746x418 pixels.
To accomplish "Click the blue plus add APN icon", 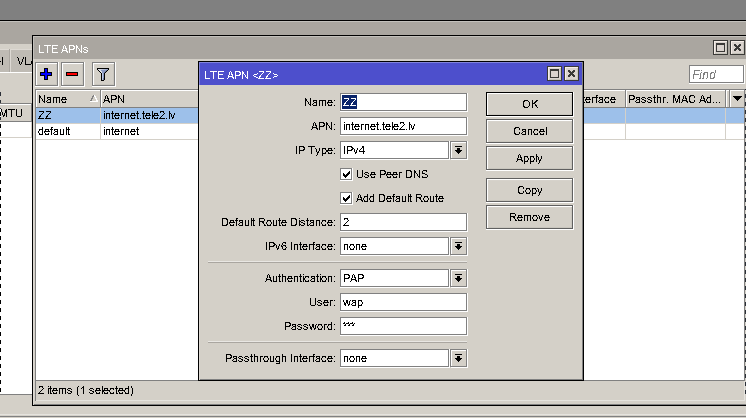I will click(46, 74).
